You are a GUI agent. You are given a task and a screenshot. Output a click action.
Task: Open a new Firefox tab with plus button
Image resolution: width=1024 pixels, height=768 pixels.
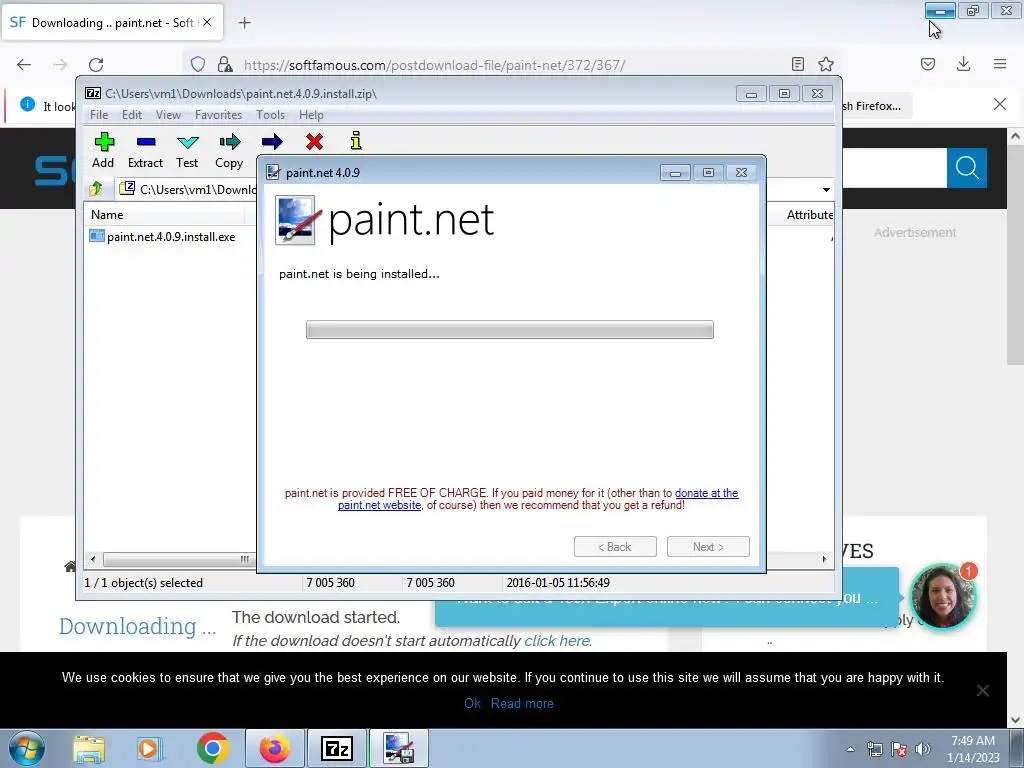point(244,23)
